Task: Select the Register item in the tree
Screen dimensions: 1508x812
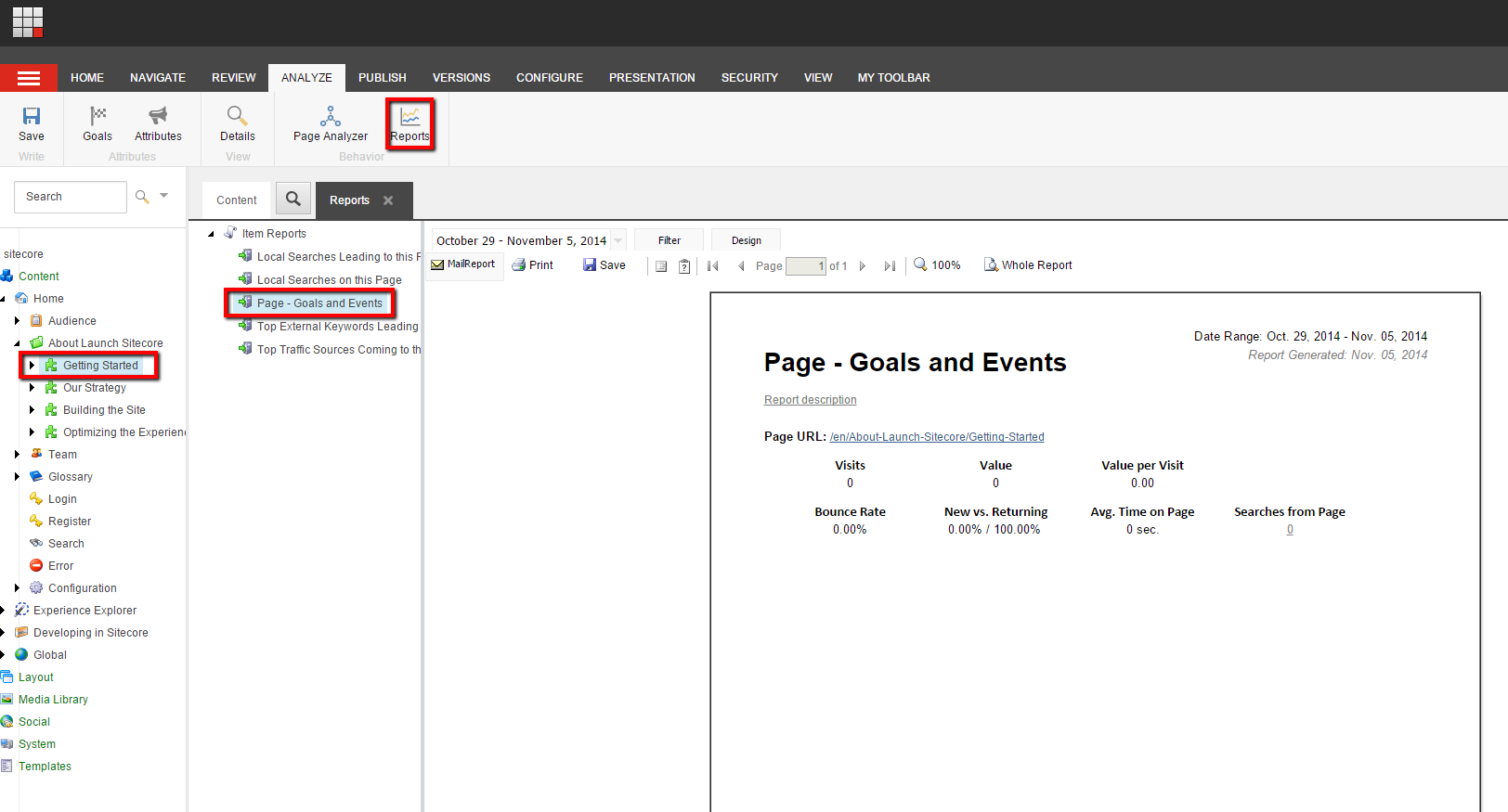Action: click(70, 522)
